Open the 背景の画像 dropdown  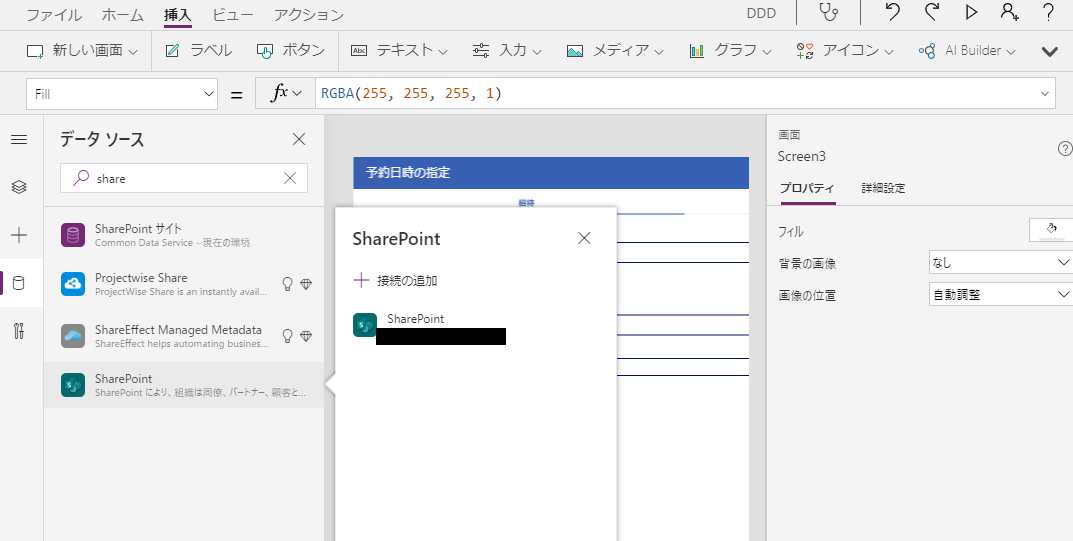coord(1000,262)
